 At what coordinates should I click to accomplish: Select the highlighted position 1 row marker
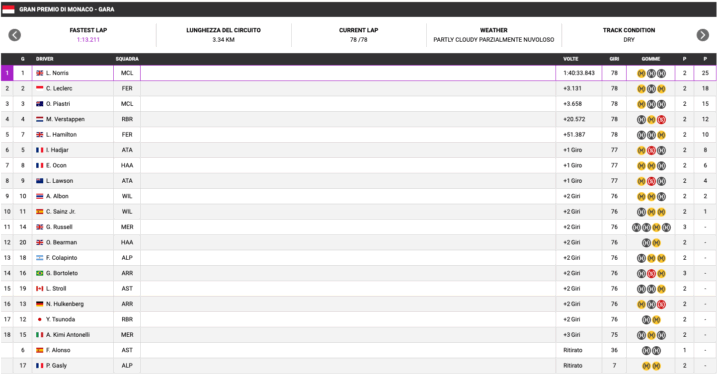[7, 73]
